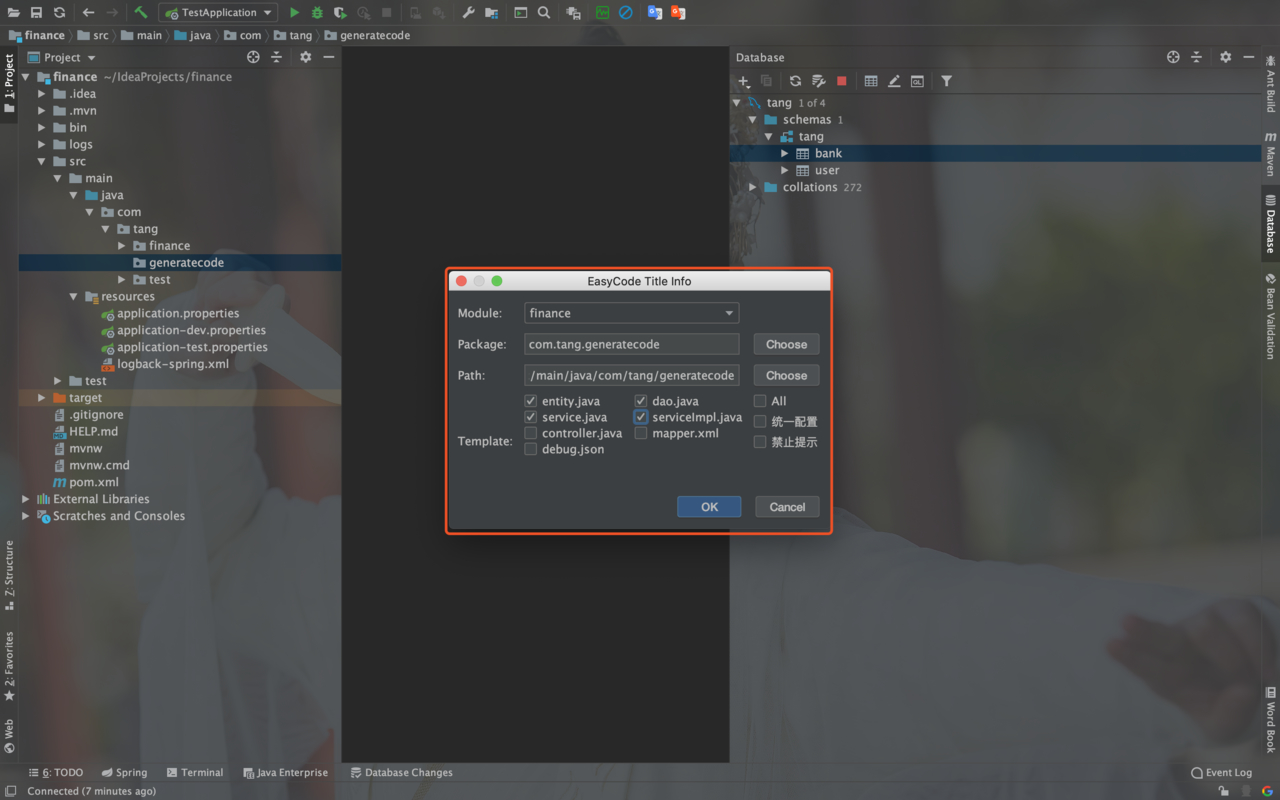Expand the collations node in Database tree
1280x800 pixels.
click(753, 187)
